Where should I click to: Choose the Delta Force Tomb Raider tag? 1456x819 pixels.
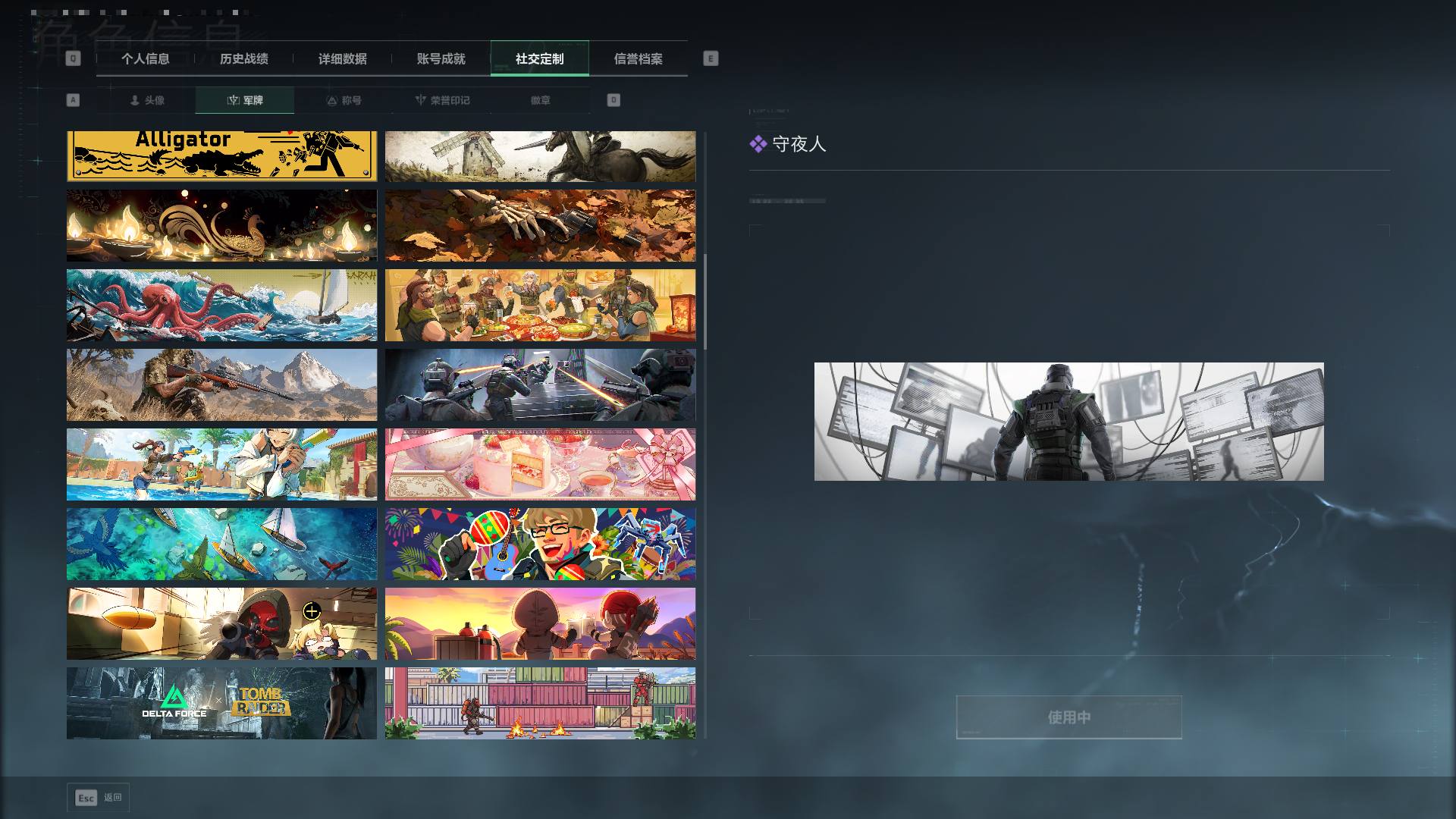(221, 704)
